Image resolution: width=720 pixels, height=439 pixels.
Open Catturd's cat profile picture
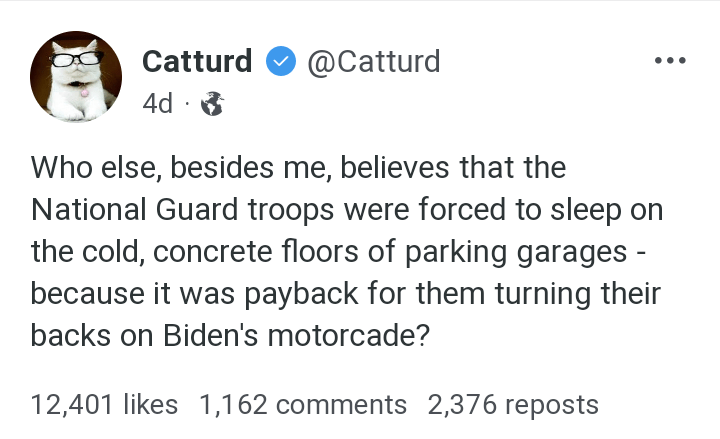point(76,82)
